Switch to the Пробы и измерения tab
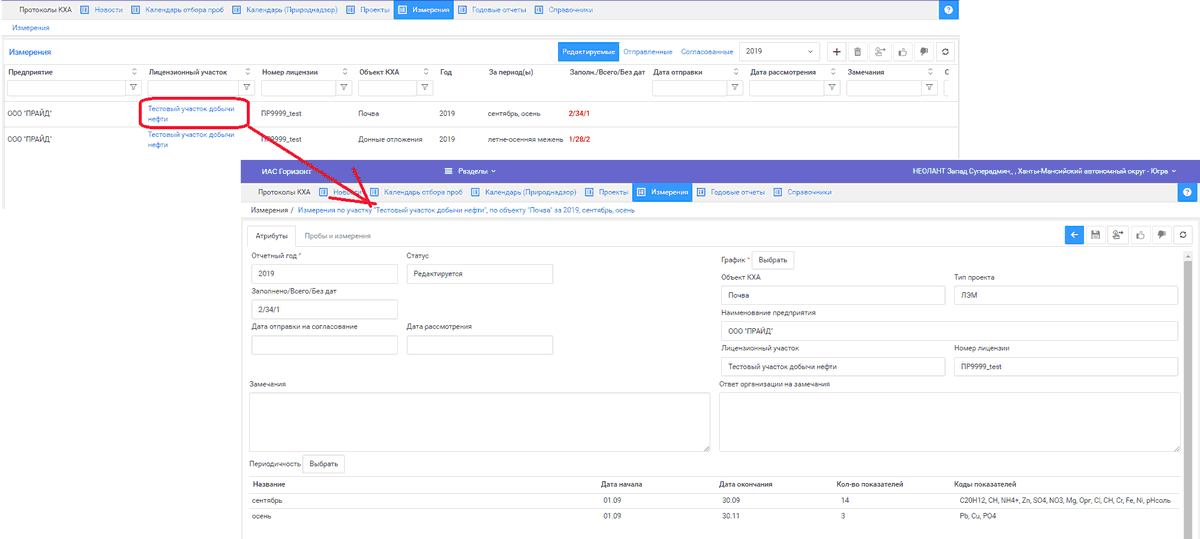 point(338,236)
